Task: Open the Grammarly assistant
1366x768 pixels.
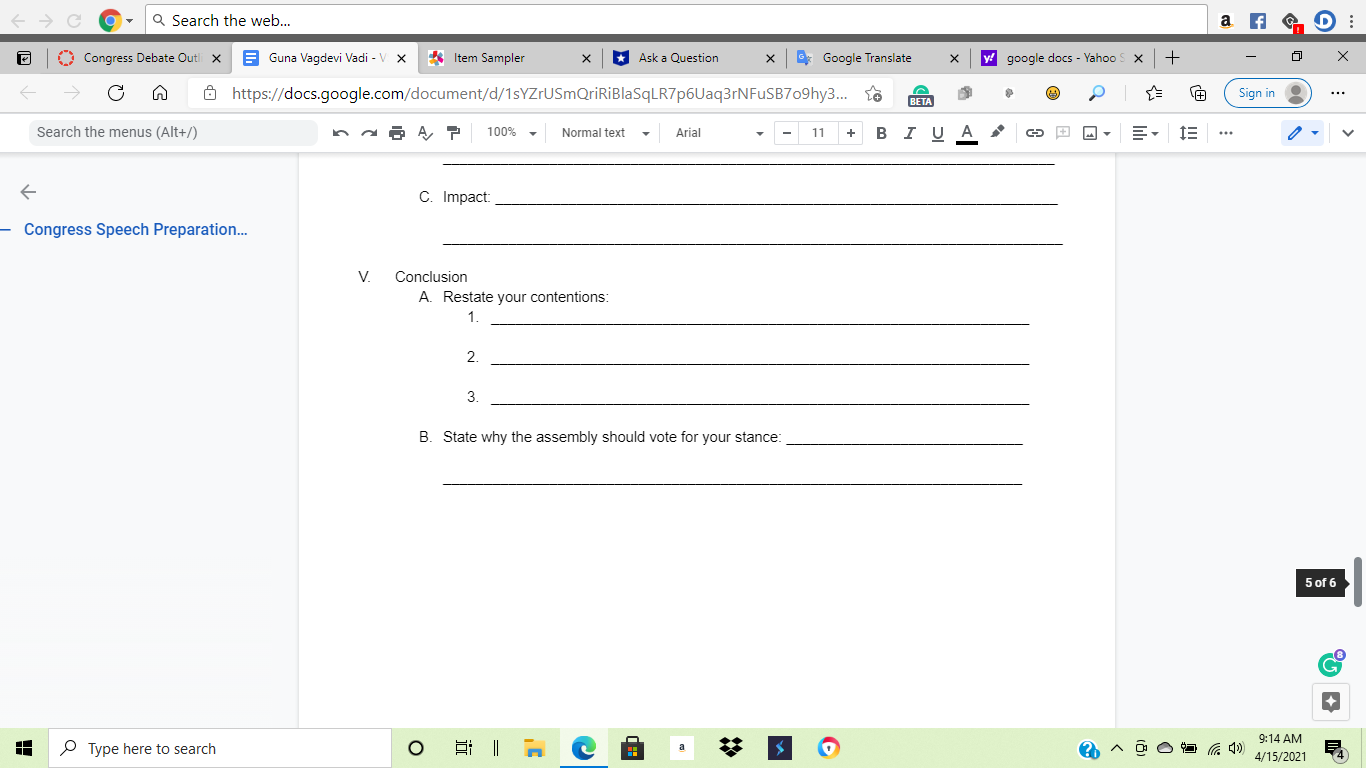Action: coord(1330,662)
